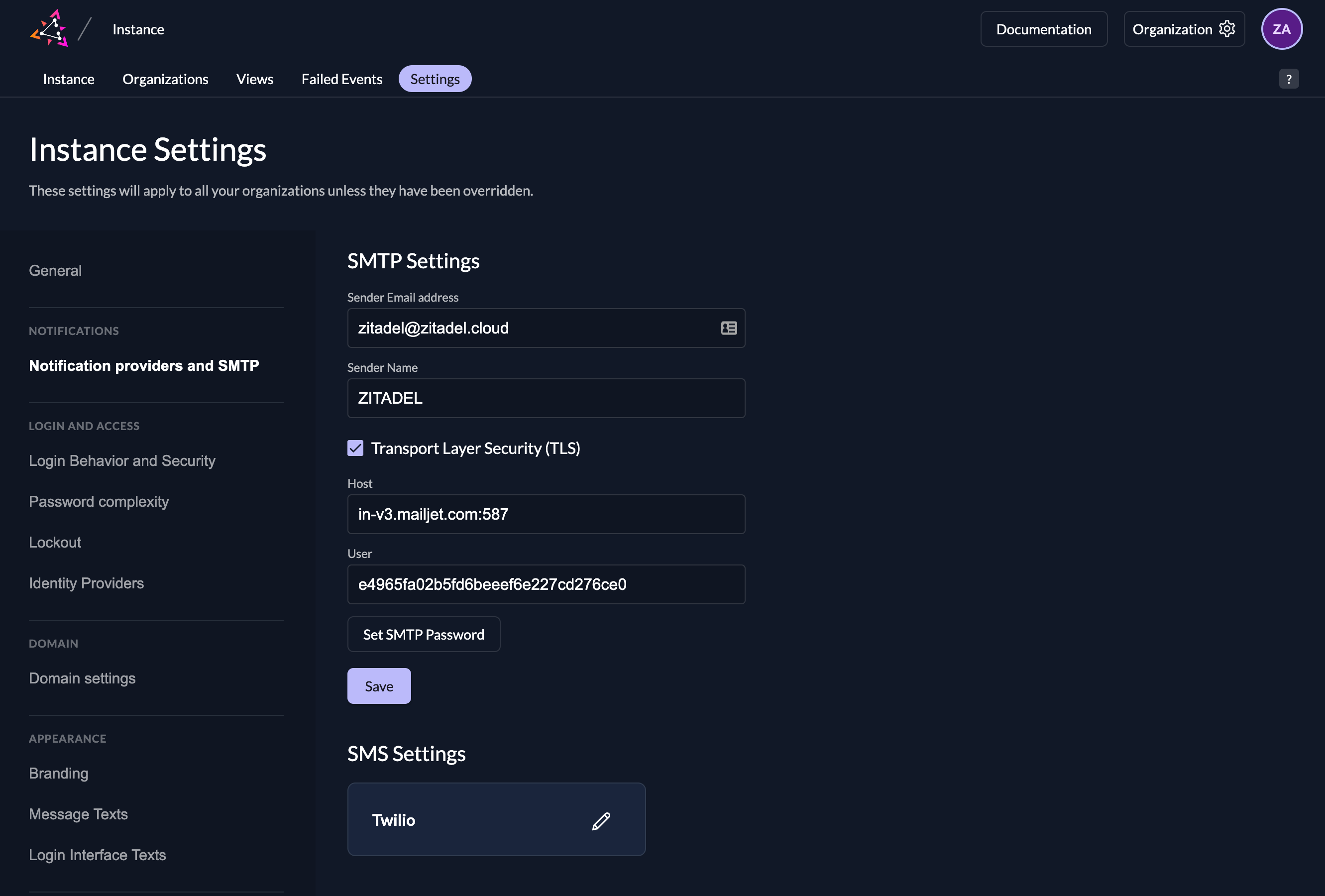This screenshot has width=1325, height=896.
Task: Click the Set SMTP Password button
Action: click(x=424, y=634)
